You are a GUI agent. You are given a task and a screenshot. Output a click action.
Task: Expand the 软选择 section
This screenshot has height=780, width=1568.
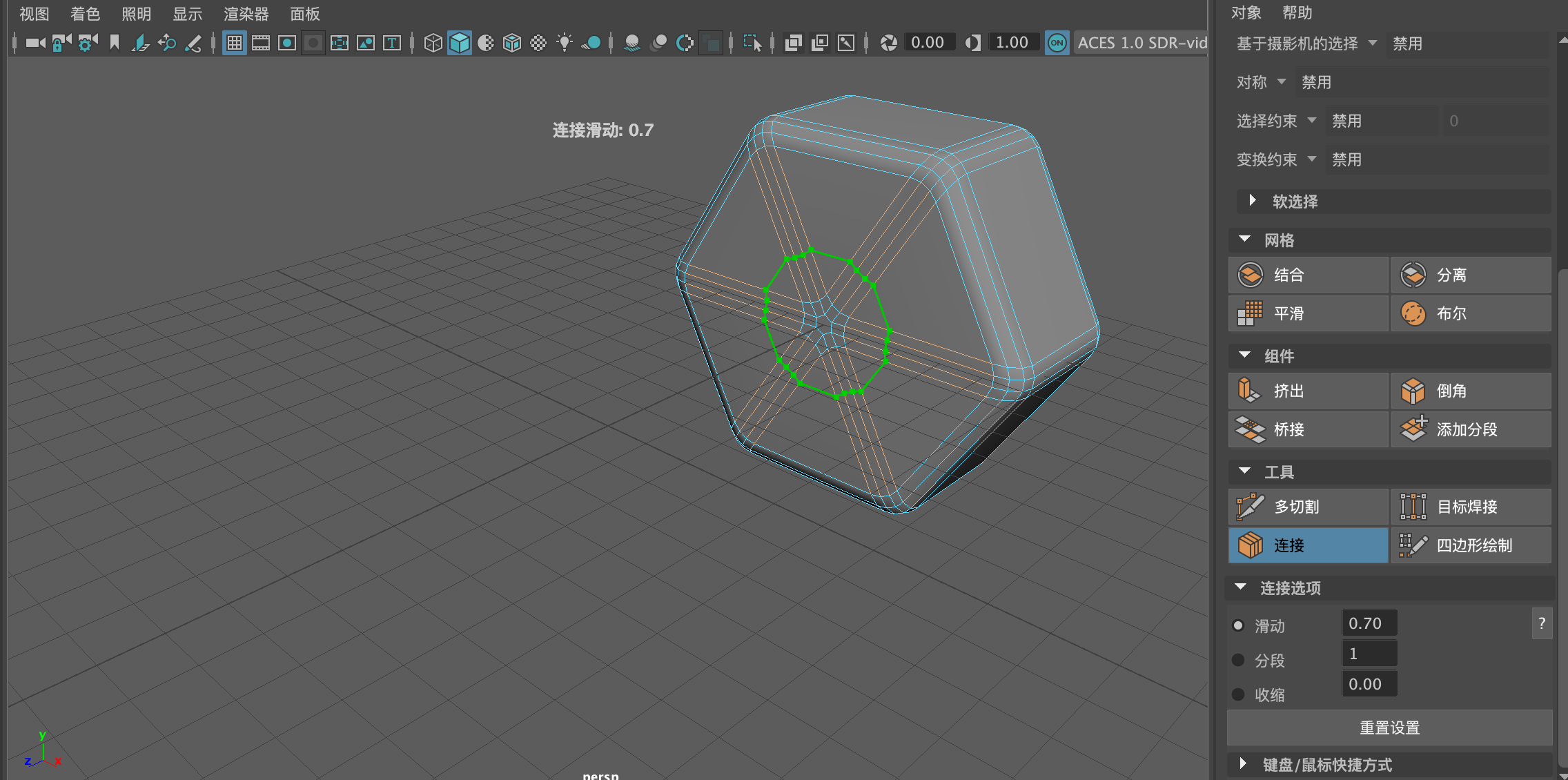click(1253, 201)
